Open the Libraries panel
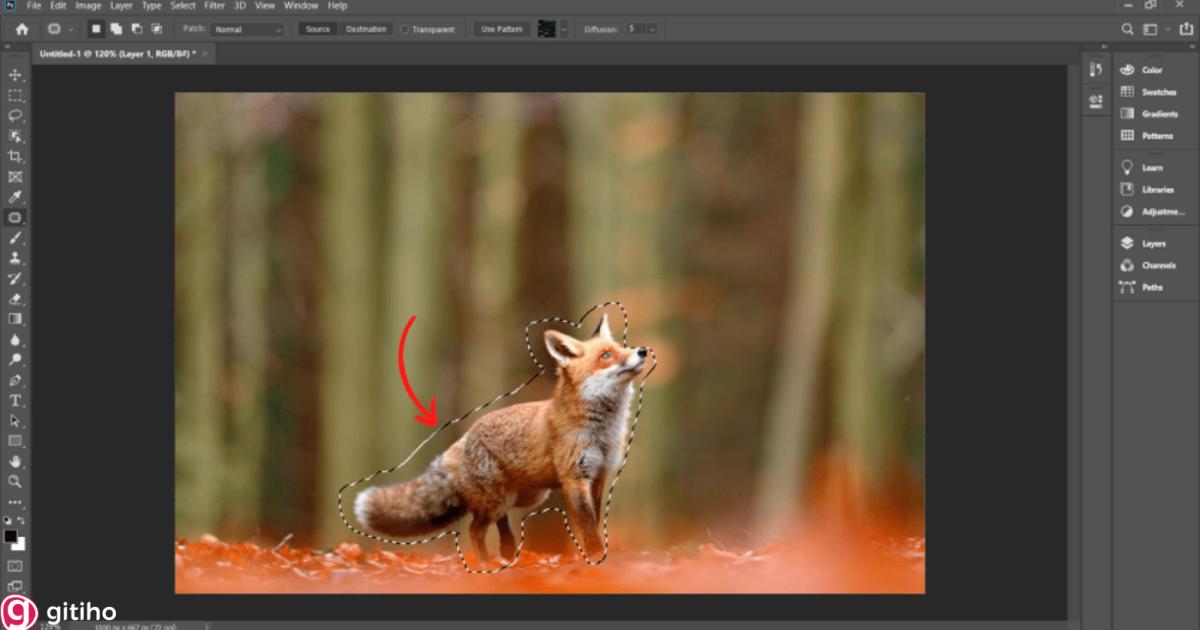Image resolution: width=1200 pixels, height=630 pixels. (x=1156, y=189)
